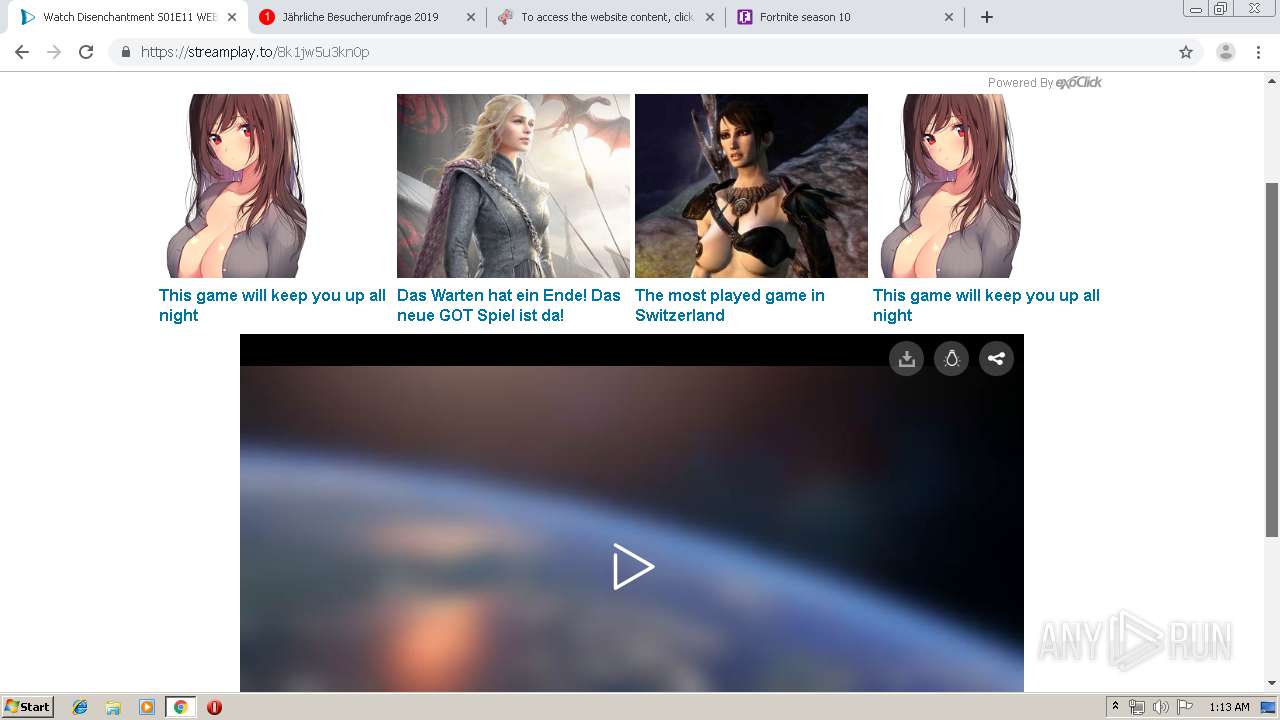Click the warrior woman game ad image
The height and width of the screenshot is (720, 1280).
coord(751,186)
